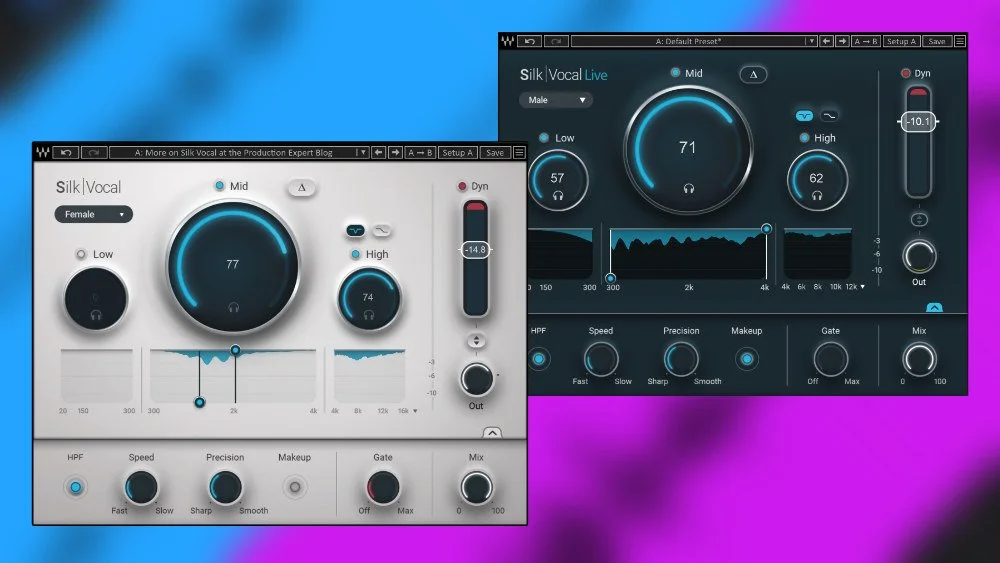
Task: Solo Low band headphone in Silk Vocal Live
Action: (x=558, y=196)
